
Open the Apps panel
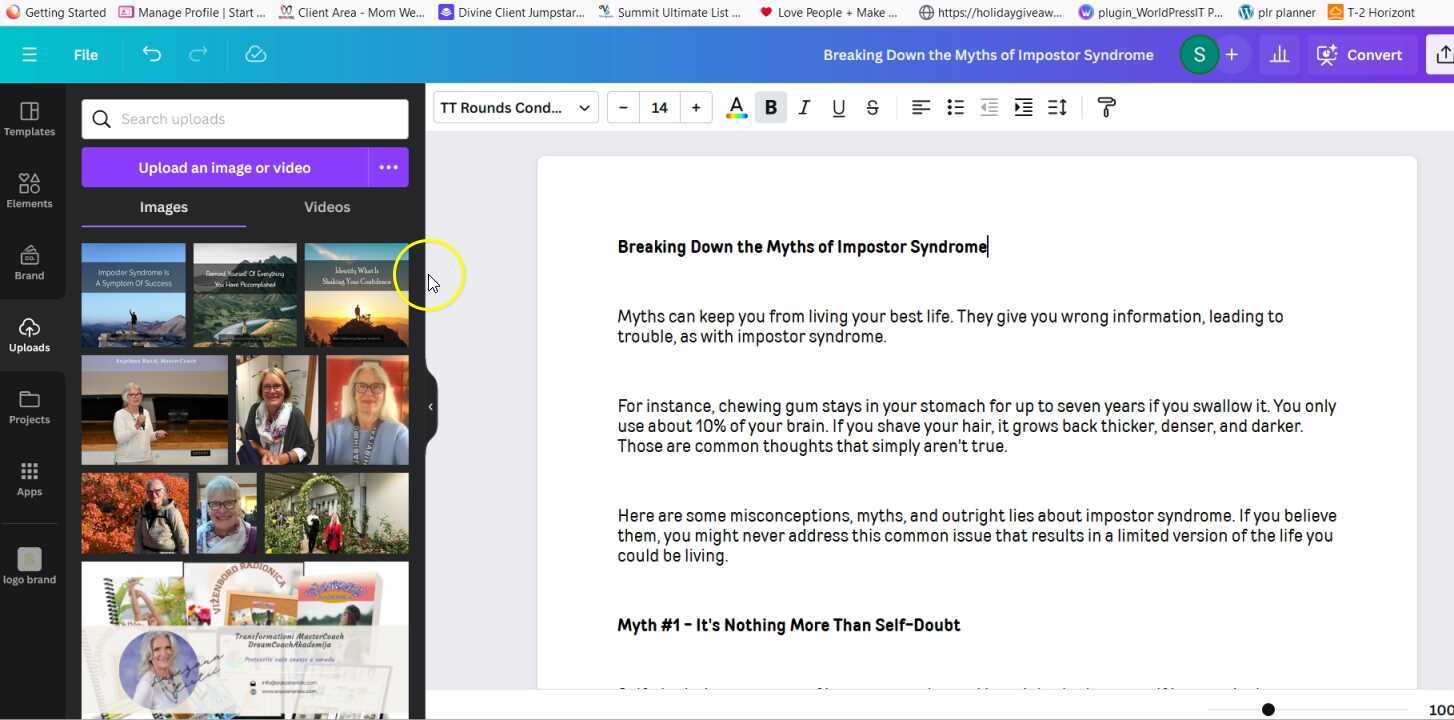click(x=29, y=479)
